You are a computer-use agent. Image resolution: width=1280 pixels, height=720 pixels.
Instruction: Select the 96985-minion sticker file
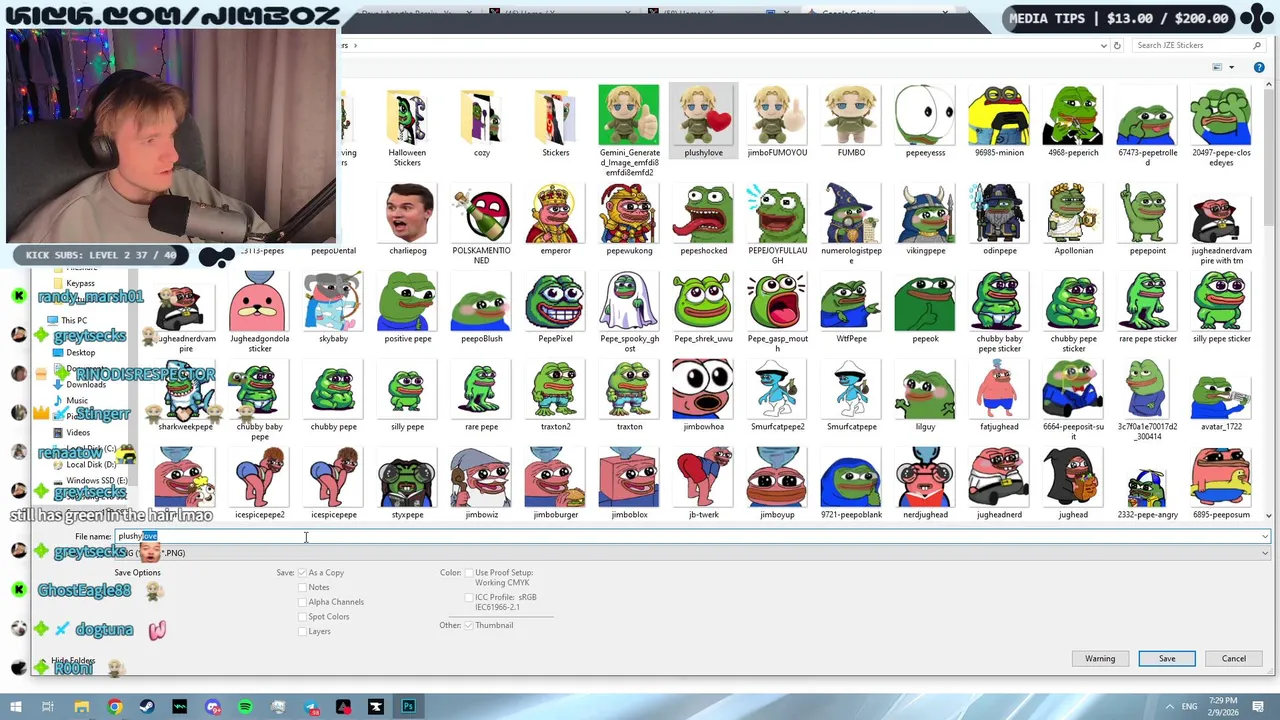(999, 116)
